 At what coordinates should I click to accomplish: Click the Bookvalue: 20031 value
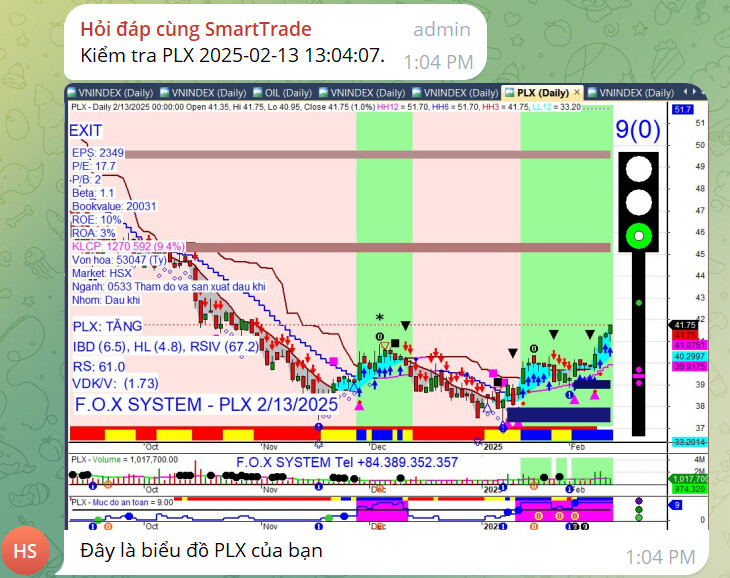pyautogui.click(x=114, y=206)
